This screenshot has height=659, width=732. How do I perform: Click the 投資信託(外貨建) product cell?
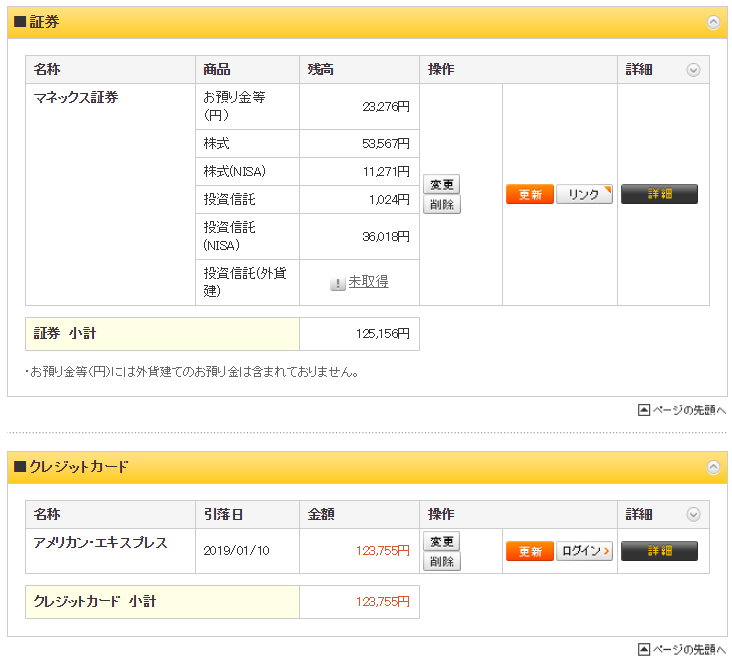(x=247, y=283)
